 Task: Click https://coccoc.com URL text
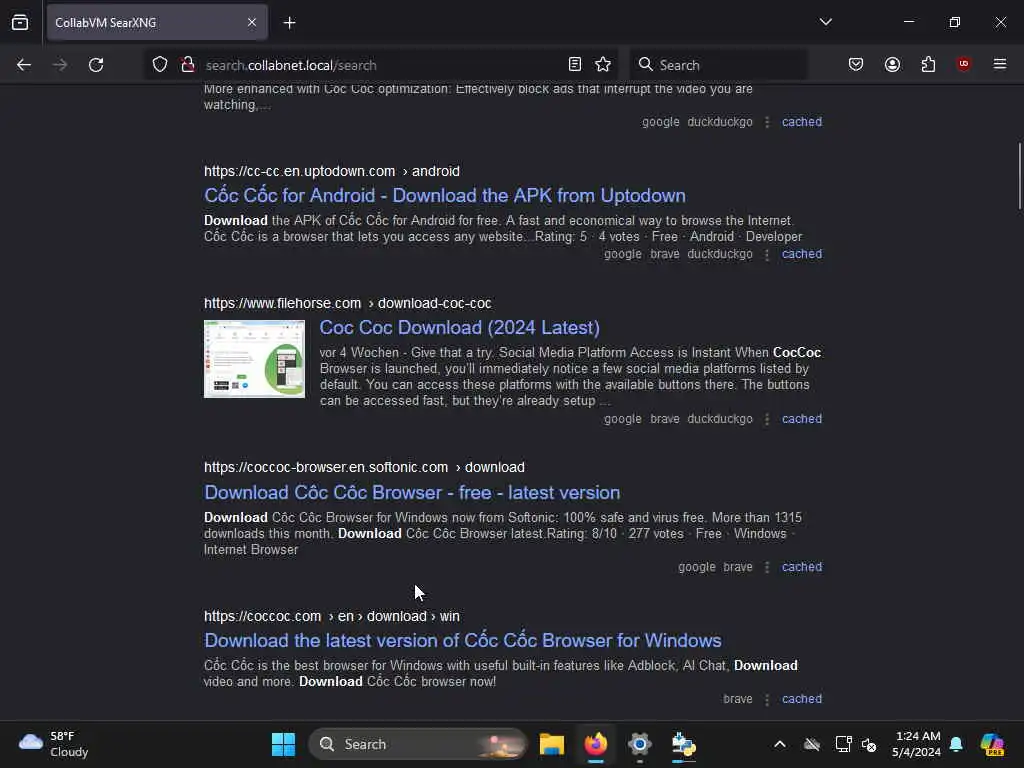click(x=263, y=616)
